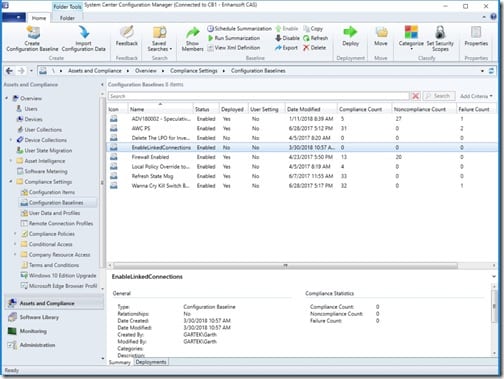Expand the Device Collections node
The width and height of the screenshot is (504, 379).
[x=11, y=140]
